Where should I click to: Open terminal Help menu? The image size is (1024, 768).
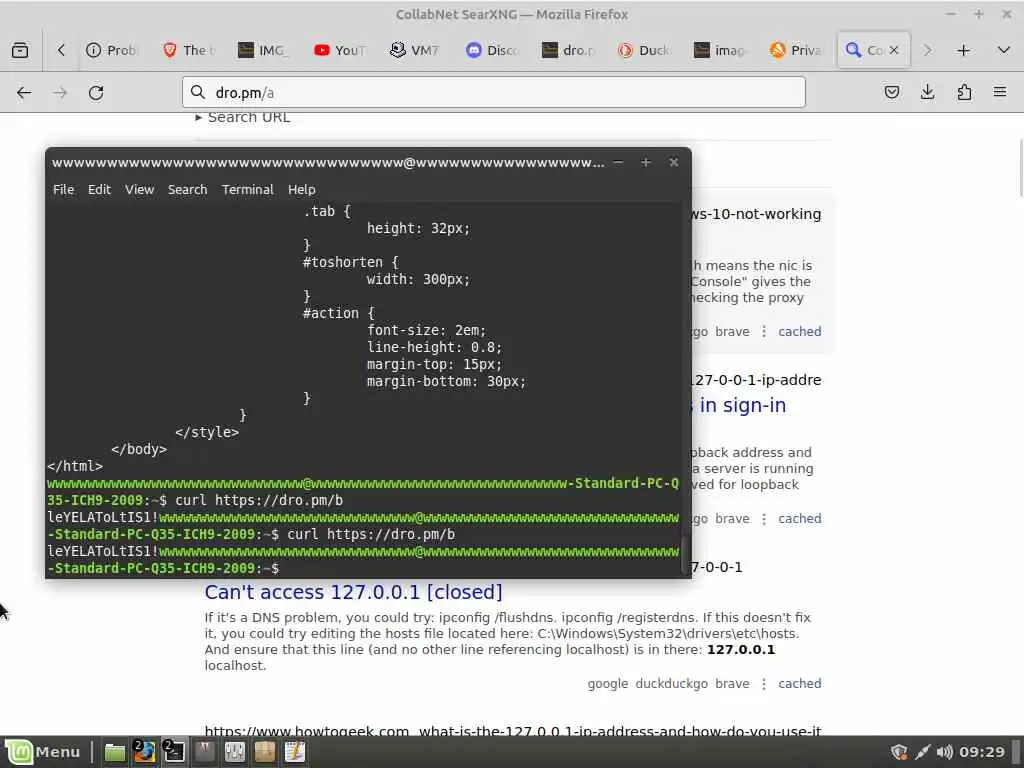click(x=302, y=189)
